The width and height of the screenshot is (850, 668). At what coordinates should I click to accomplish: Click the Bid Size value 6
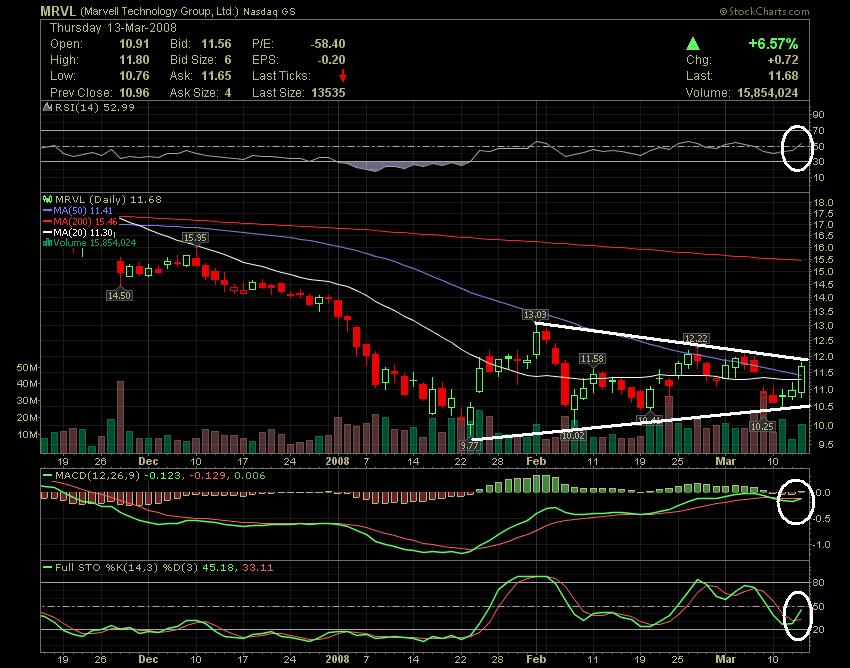click(x=228, y=60)
